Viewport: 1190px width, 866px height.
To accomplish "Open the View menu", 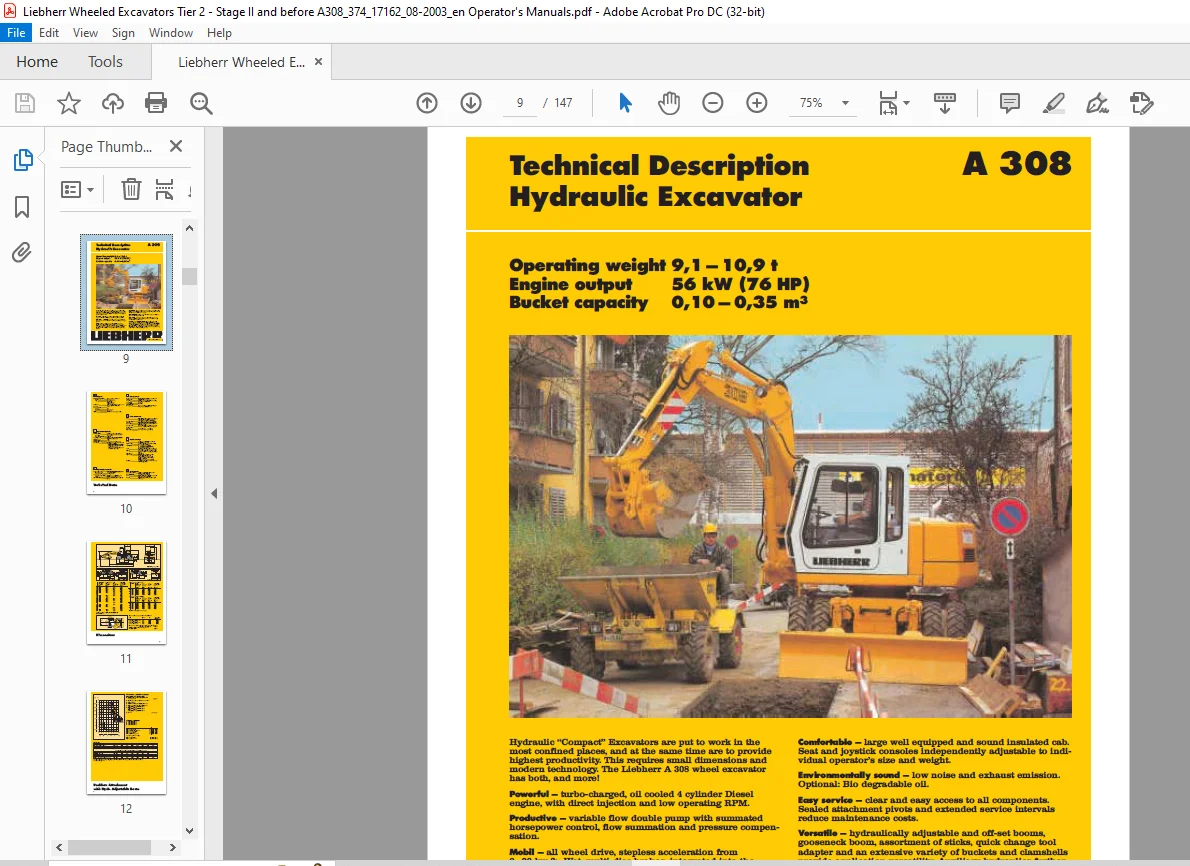I will [x=85, y=33].
